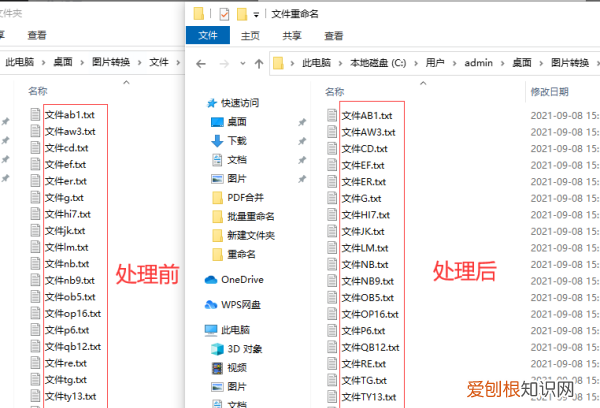This screenshot has width=600, height=408.
Task: Sort by 修改日期 column header
Action: point(549,92)
